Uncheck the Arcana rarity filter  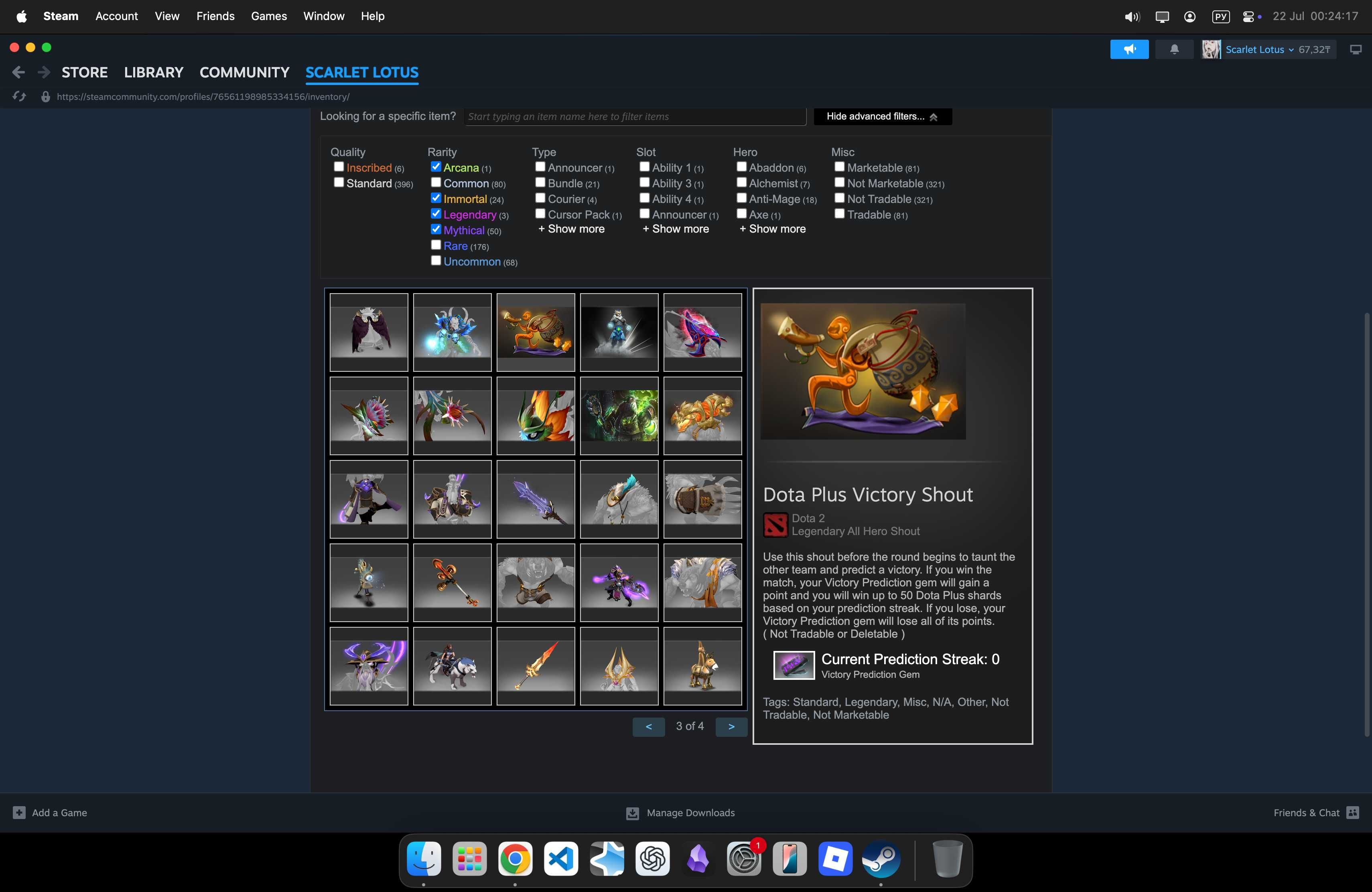[x=436, y=167]
